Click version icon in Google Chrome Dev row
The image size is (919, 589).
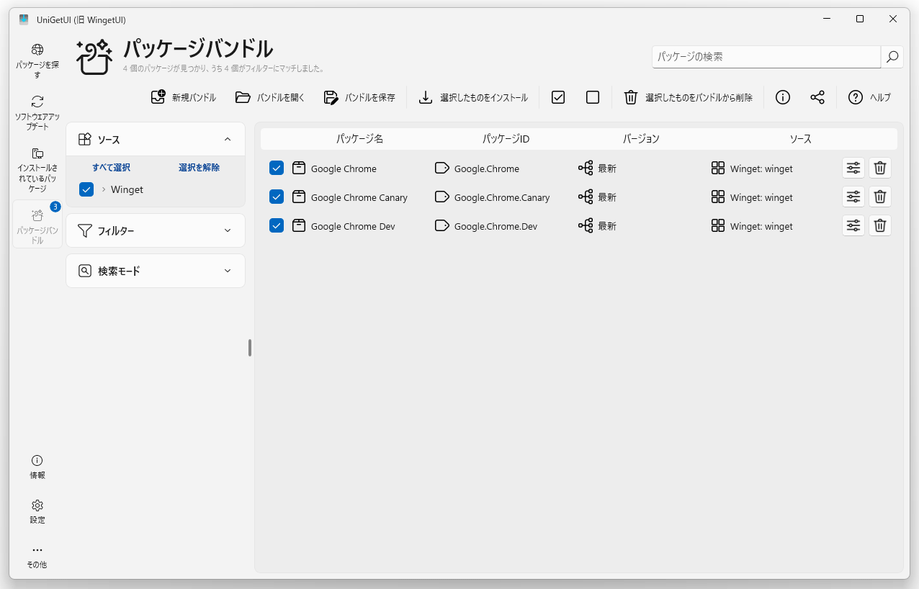[586, 226]
